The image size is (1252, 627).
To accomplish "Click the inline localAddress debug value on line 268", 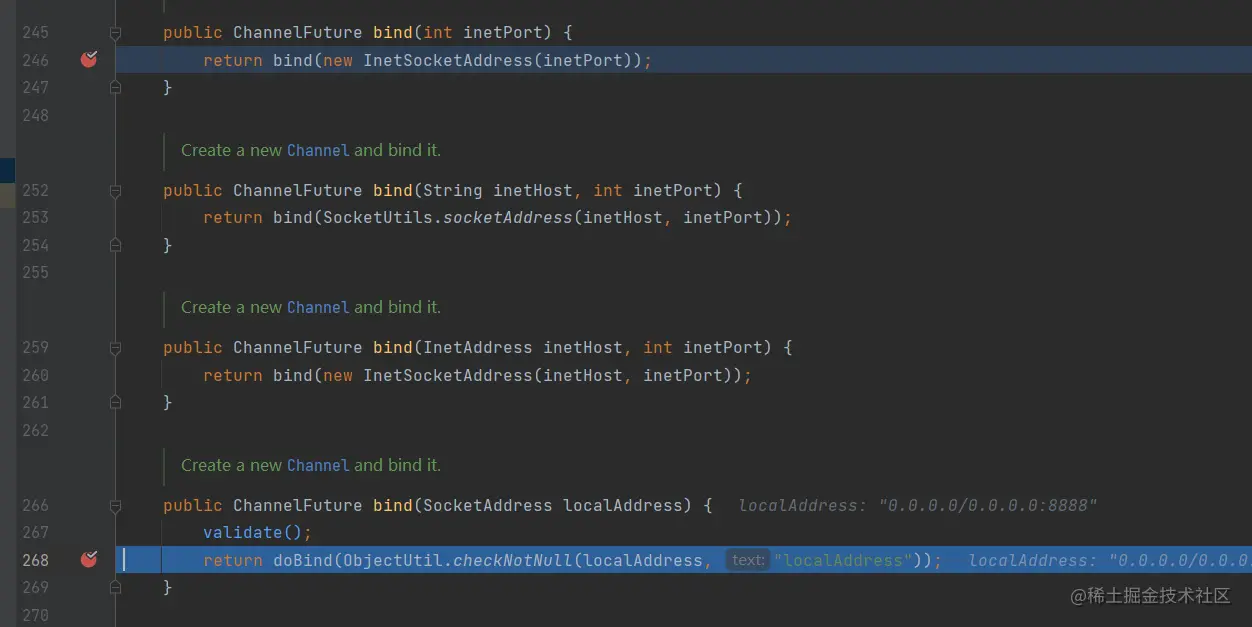I will click(1110, 560).
